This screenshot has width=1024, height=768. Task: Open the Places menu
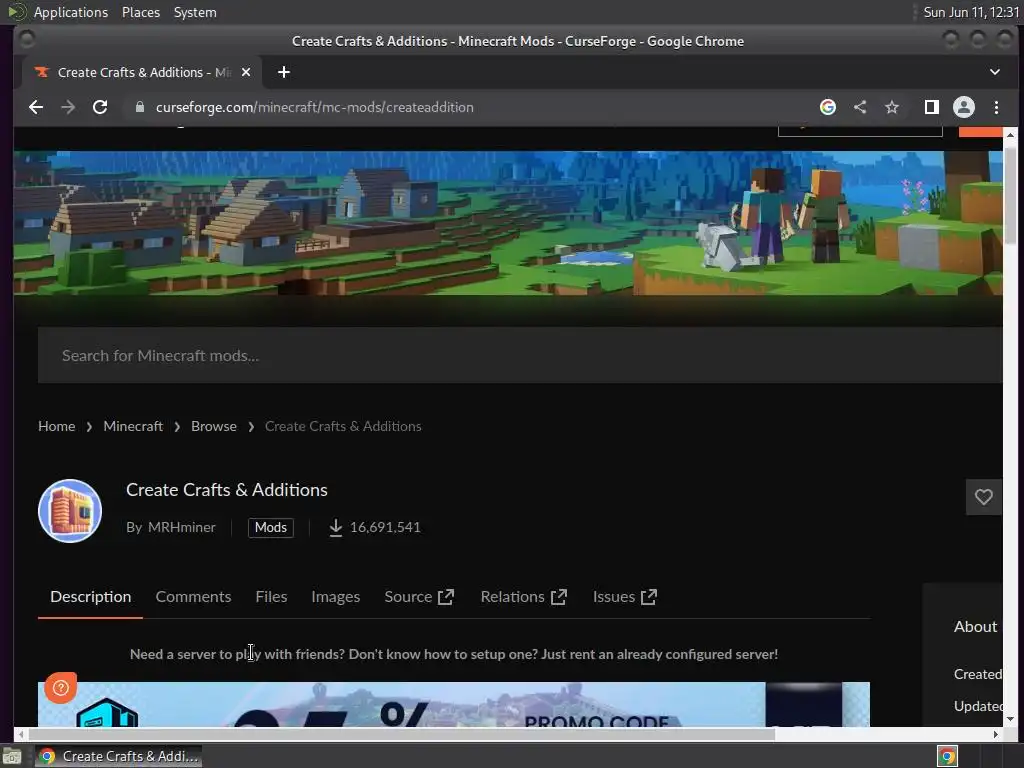[x=141, y=12]
